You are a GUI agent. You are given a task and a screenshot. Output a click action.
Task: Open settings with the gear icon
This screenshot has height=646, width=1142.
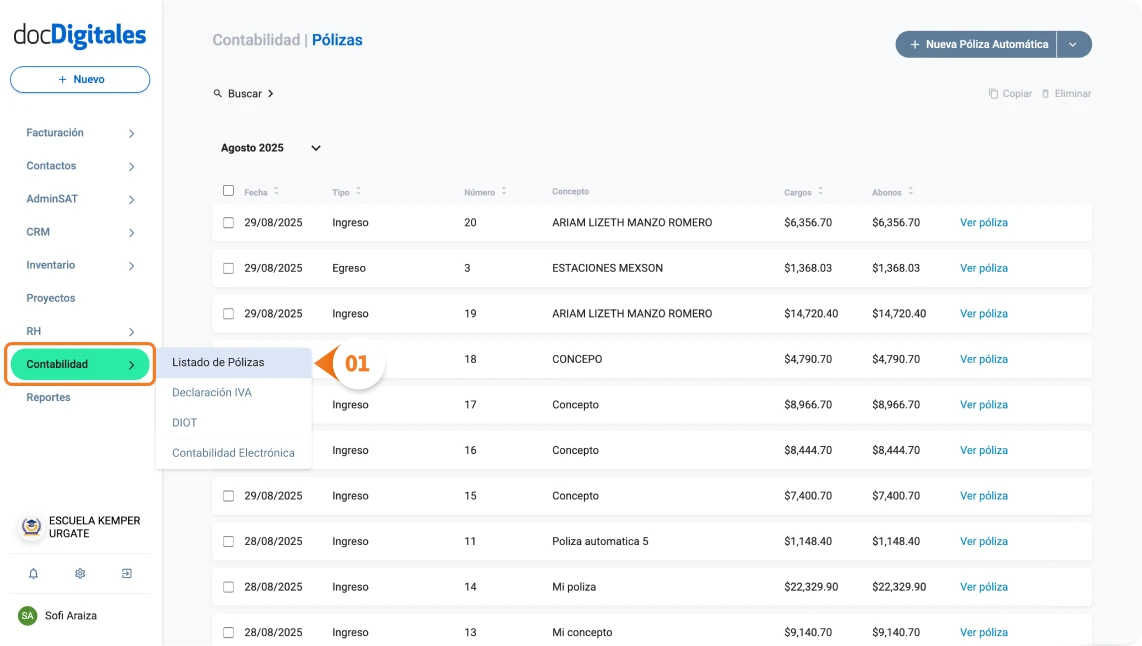(x=80, y=573)
